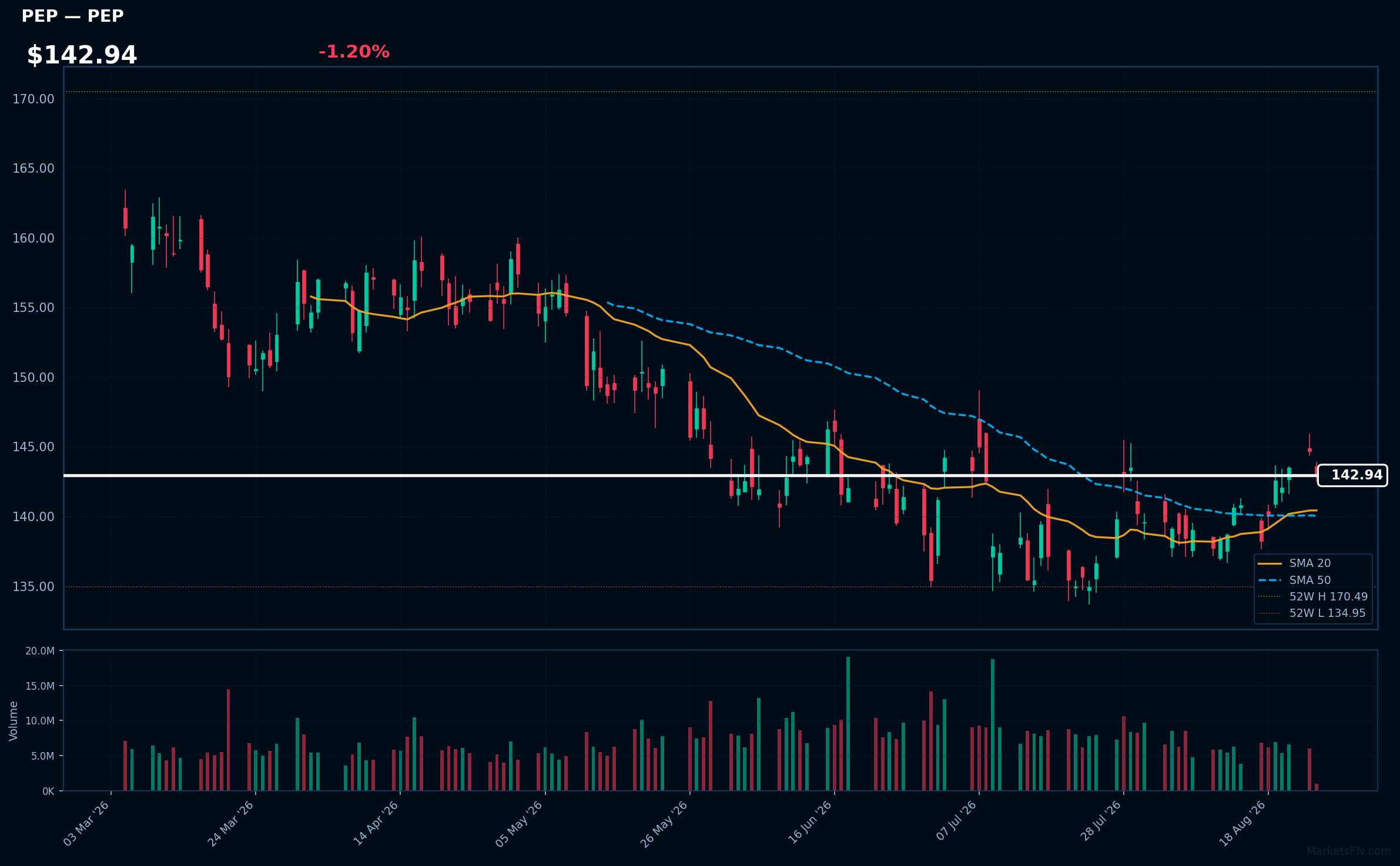
Task: Click the "0K" volume axis label
Action: point(48,791)
